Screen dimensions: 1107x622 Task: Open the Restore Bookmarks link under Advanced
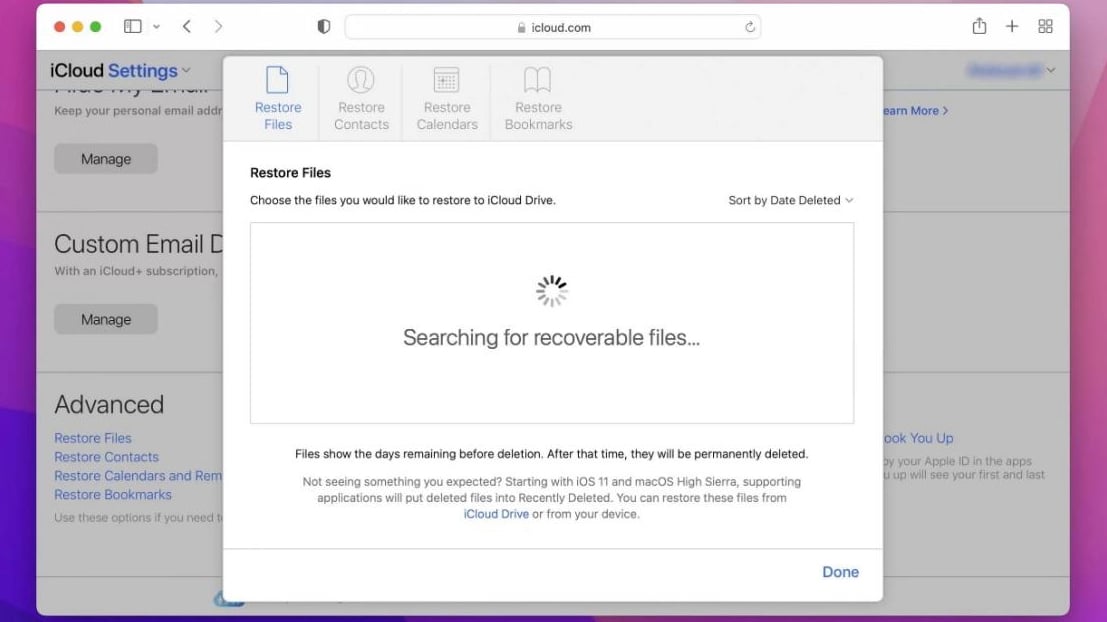(x=113, y=495)
